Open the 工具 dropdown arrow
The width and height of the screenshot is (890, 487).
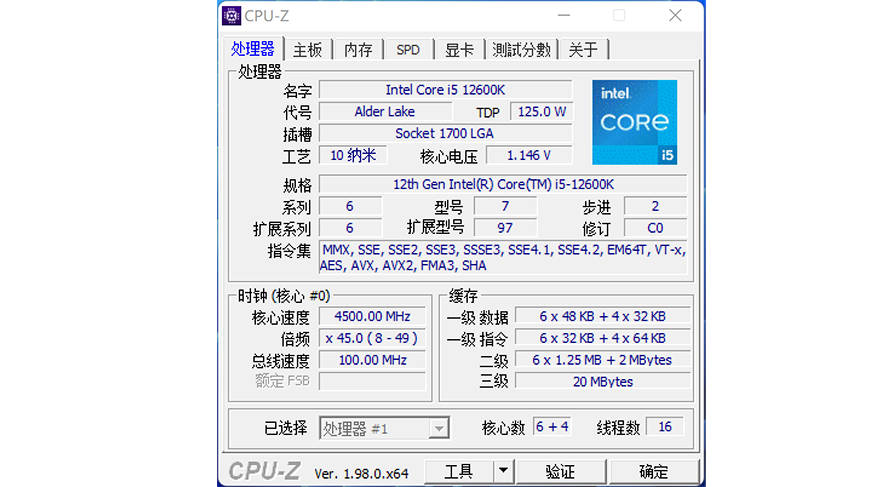(x=503, y=471)
